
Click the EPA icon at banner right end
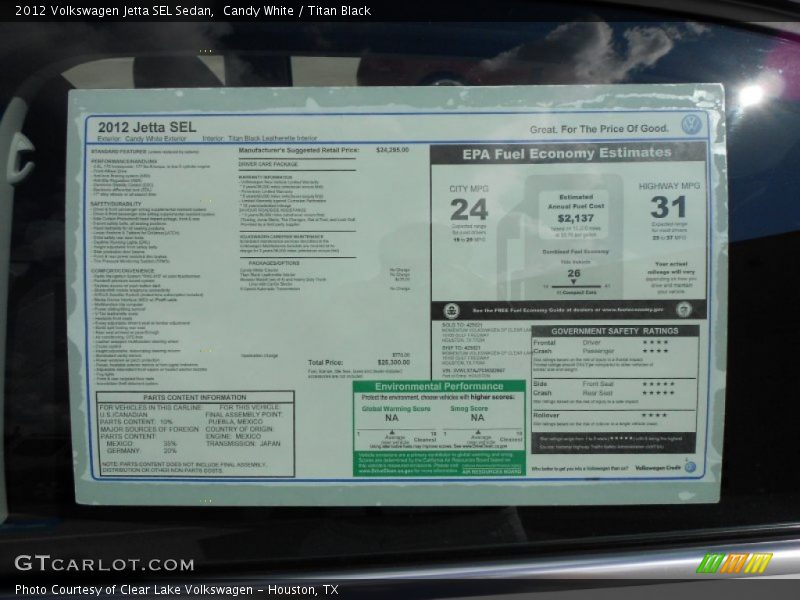pyautogui.click(x=684, y=311)
